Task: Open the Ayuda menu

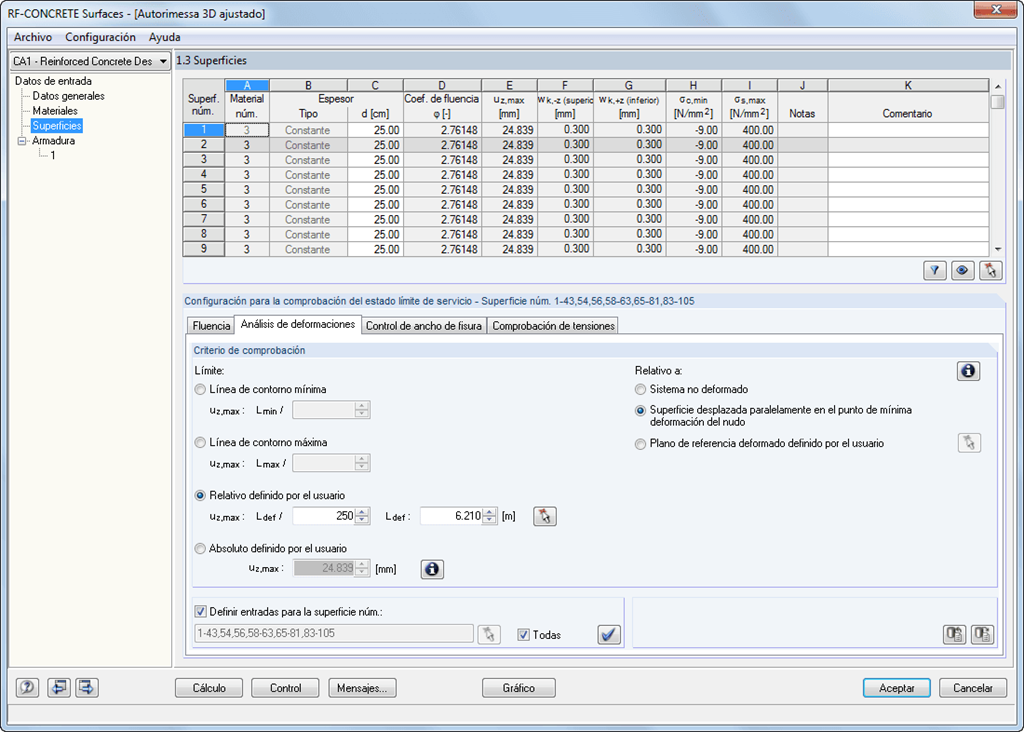Action: (165, 37)
